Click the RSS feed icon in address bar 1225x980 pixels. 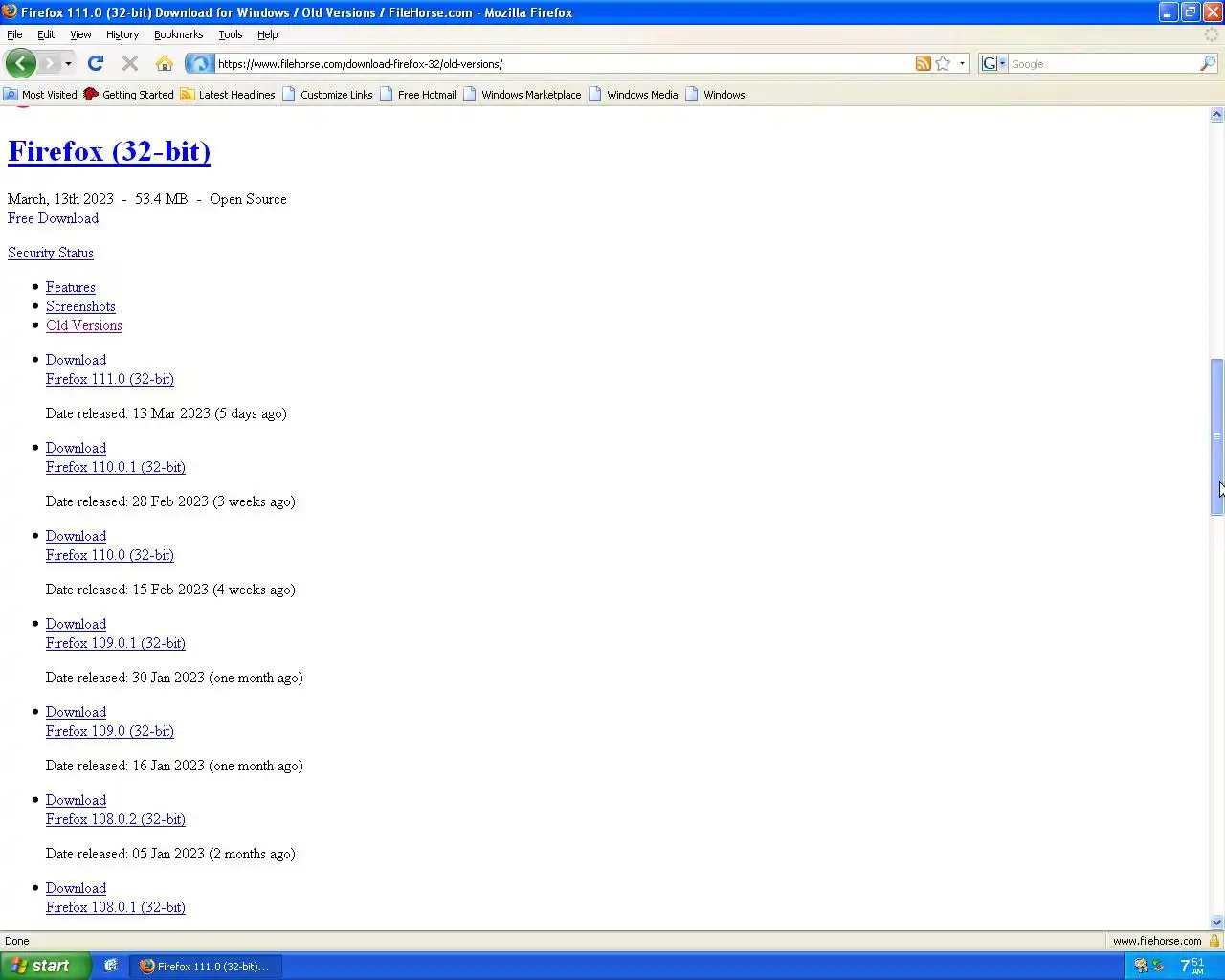(x=923, y=63)
